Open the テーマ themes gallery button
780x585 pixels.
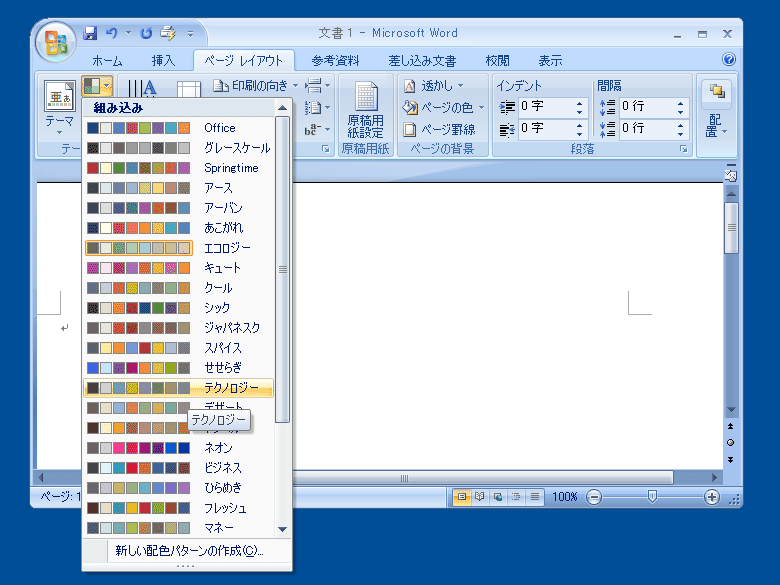click(59, 107)
